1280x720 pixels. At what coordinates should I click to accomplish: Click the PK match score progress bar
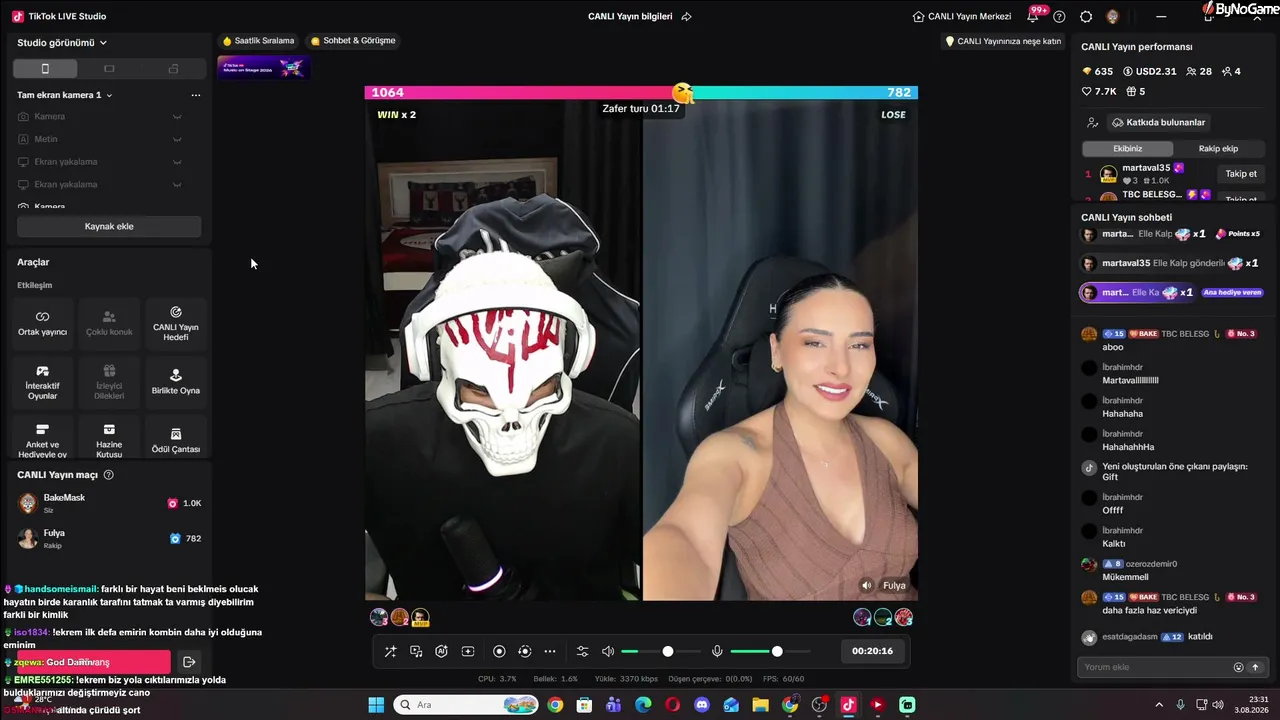click(x=641, y=93)
